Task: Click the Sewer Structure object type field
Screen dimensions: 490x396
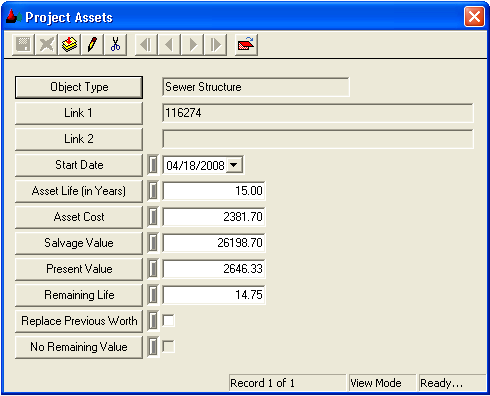Action: pyautogui.click(x=256, y=87)
